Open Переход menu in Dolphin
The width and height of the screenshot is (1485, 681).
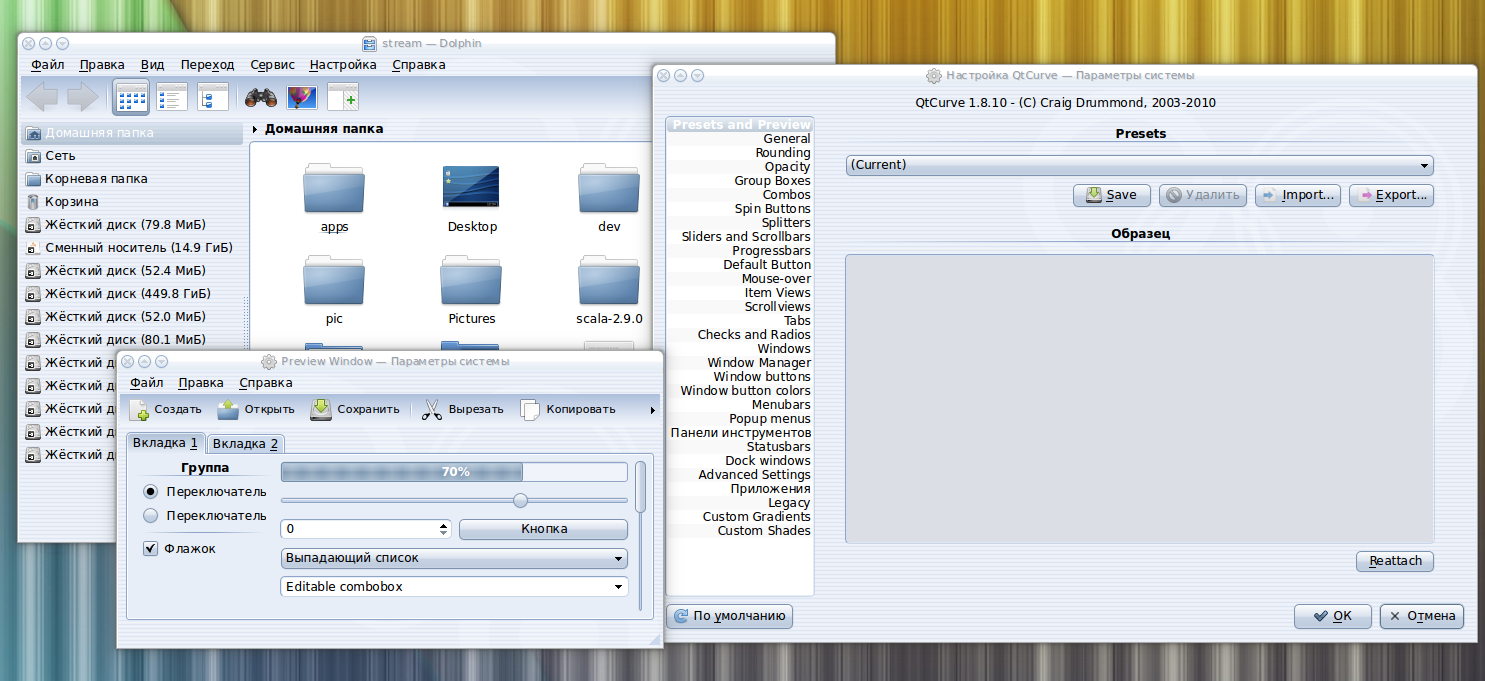point(208,65)
